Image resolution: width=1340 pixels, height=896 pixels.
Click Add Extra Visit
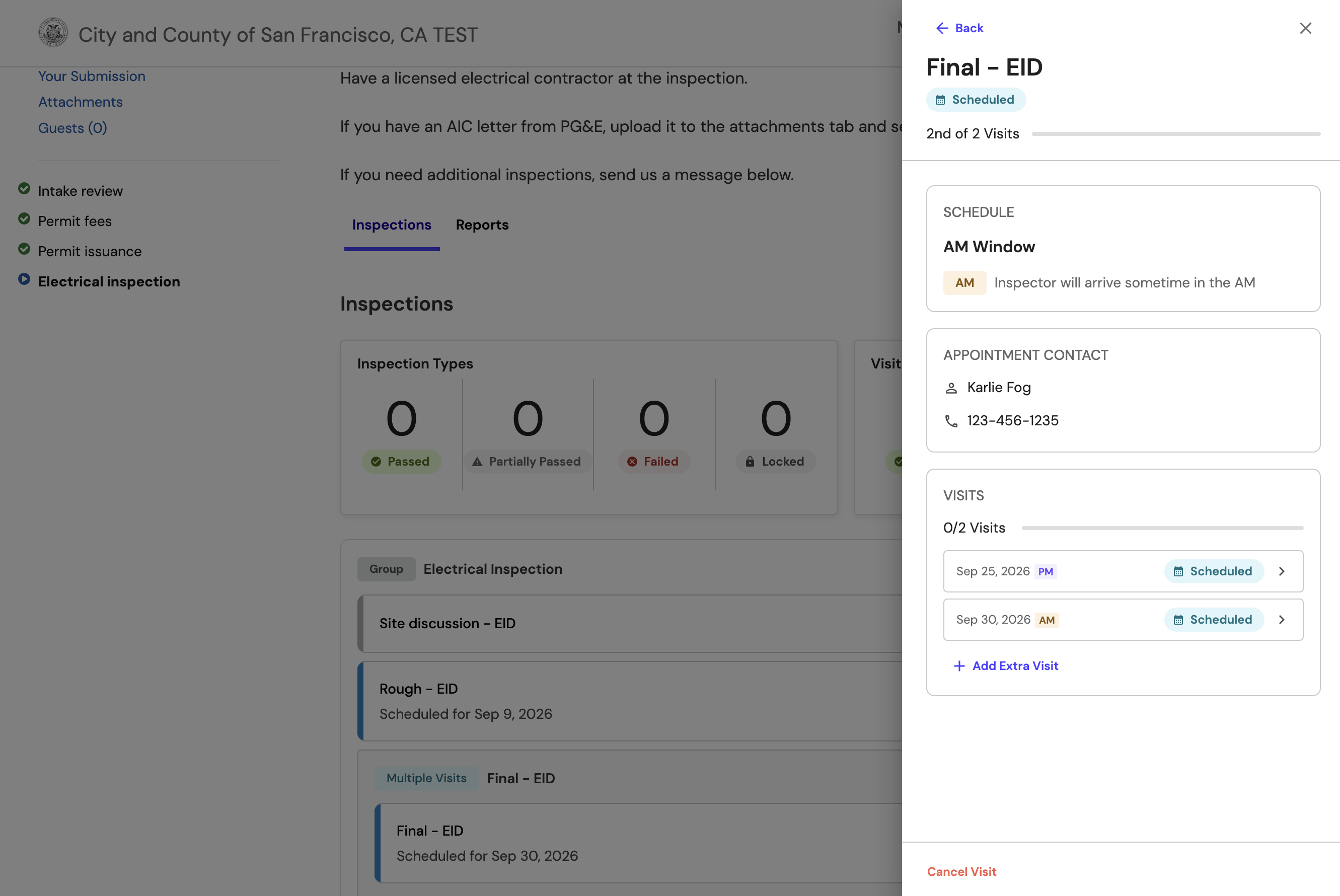[x=1006, y=666]
